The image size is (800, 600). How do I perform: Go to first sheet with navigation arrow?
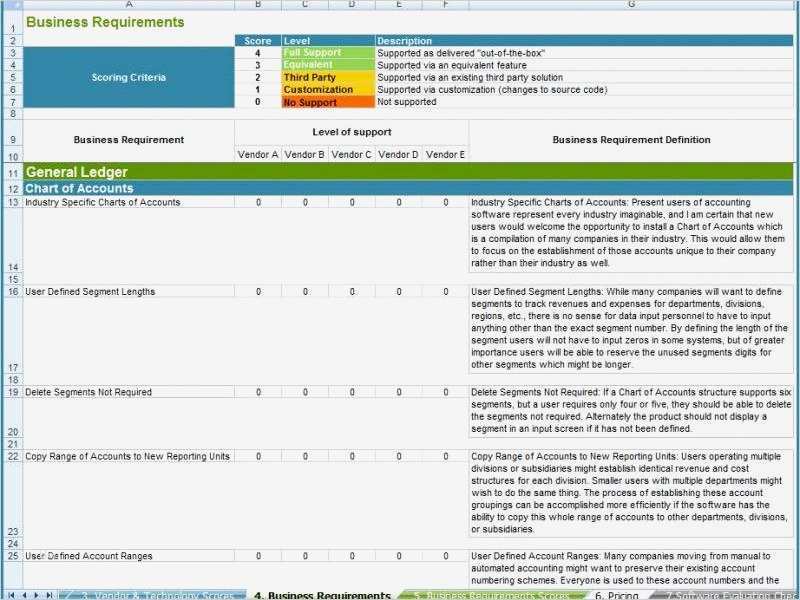(10, 595)
